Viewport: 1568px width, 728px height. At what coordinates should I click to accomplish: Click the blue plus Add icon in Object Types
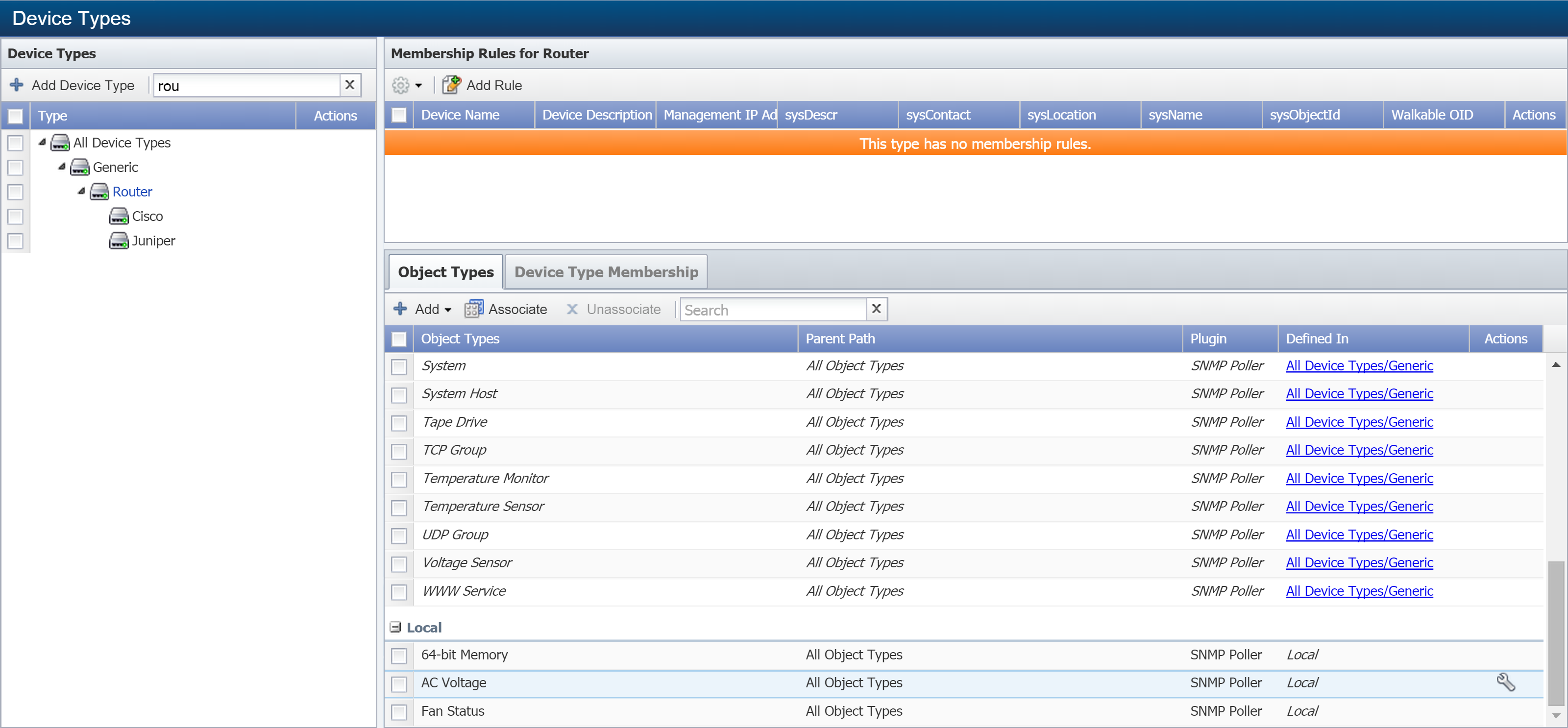pos(400,309)
